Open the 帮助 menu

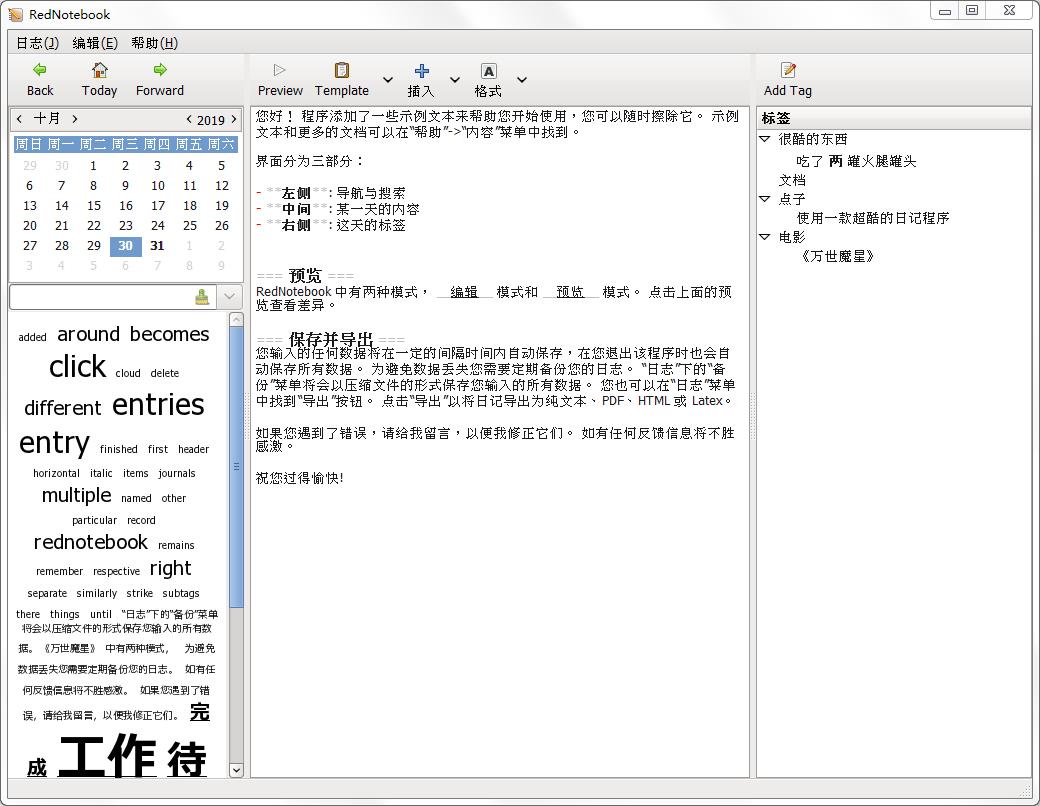pos(154,43)
